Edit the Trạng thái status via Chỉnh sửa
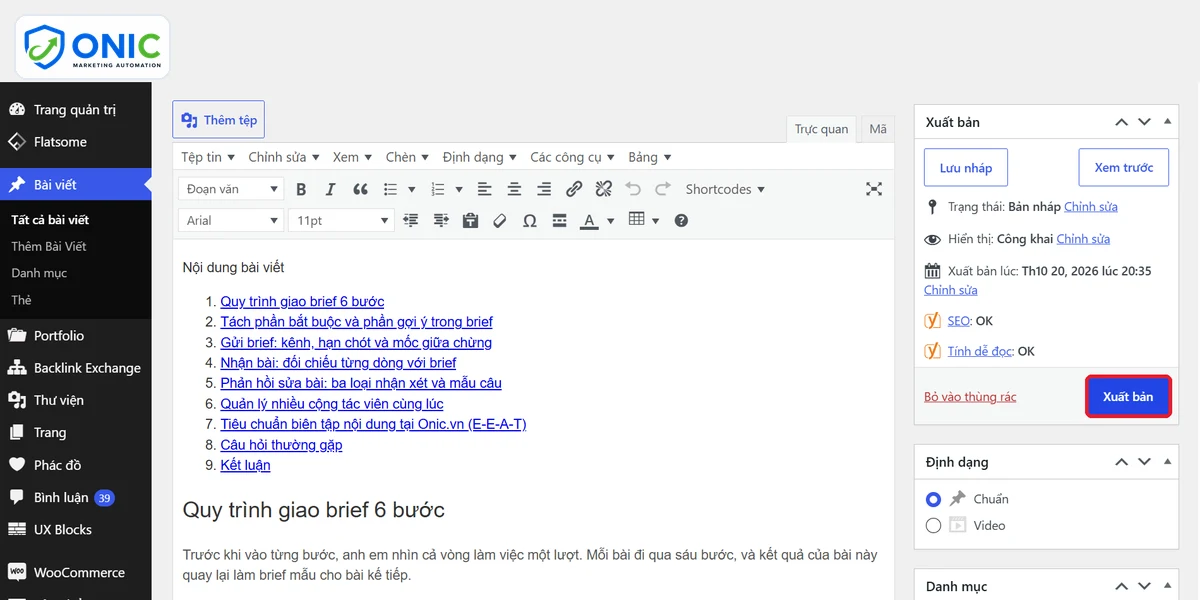Screen dimensions: 1200x600 pyautogui.click(x=1091, y=207)
